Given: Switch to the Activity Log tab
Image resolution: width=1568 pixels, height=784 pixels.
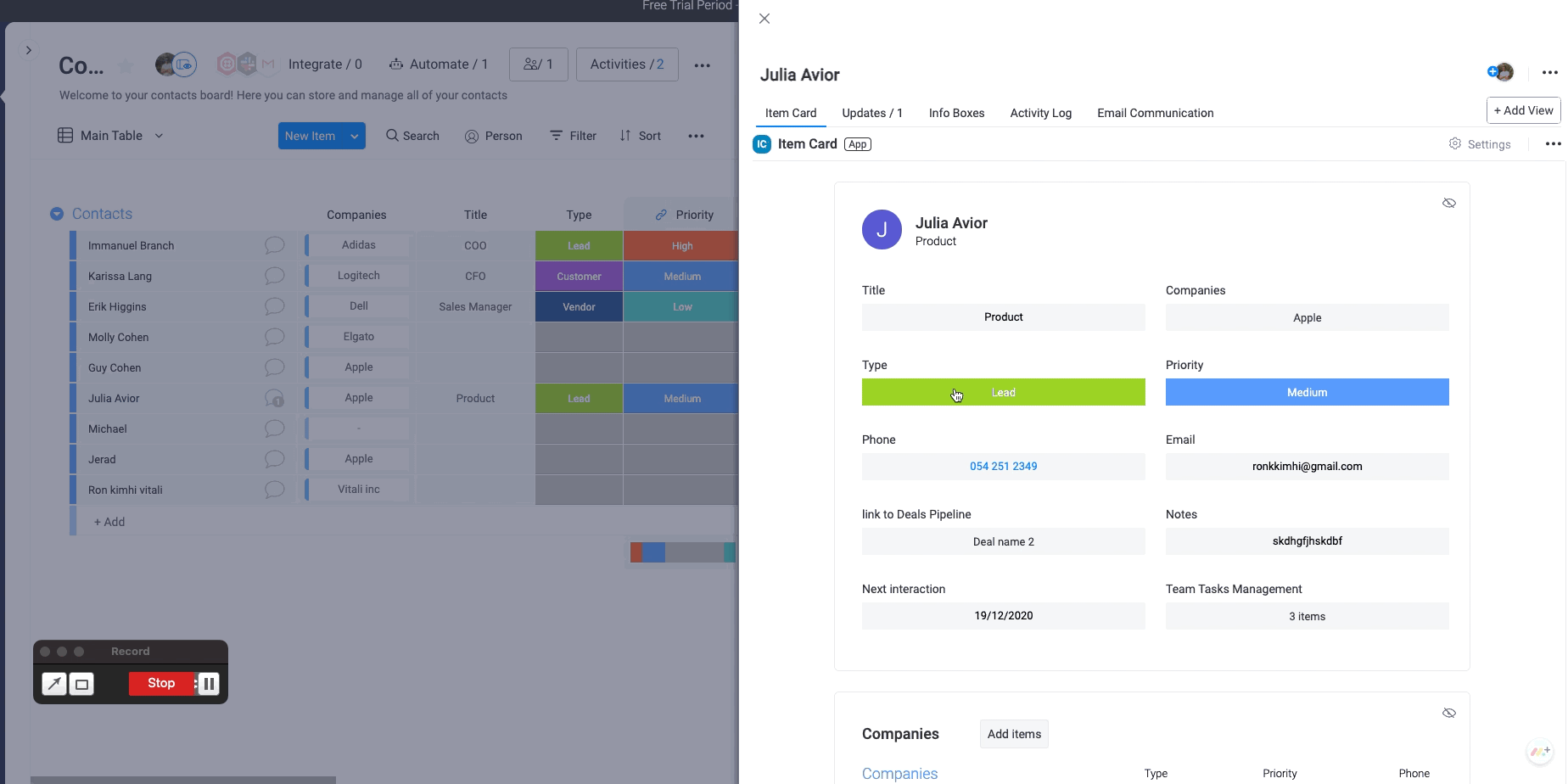Looking at the screenshot, I should pos(1040,113).
